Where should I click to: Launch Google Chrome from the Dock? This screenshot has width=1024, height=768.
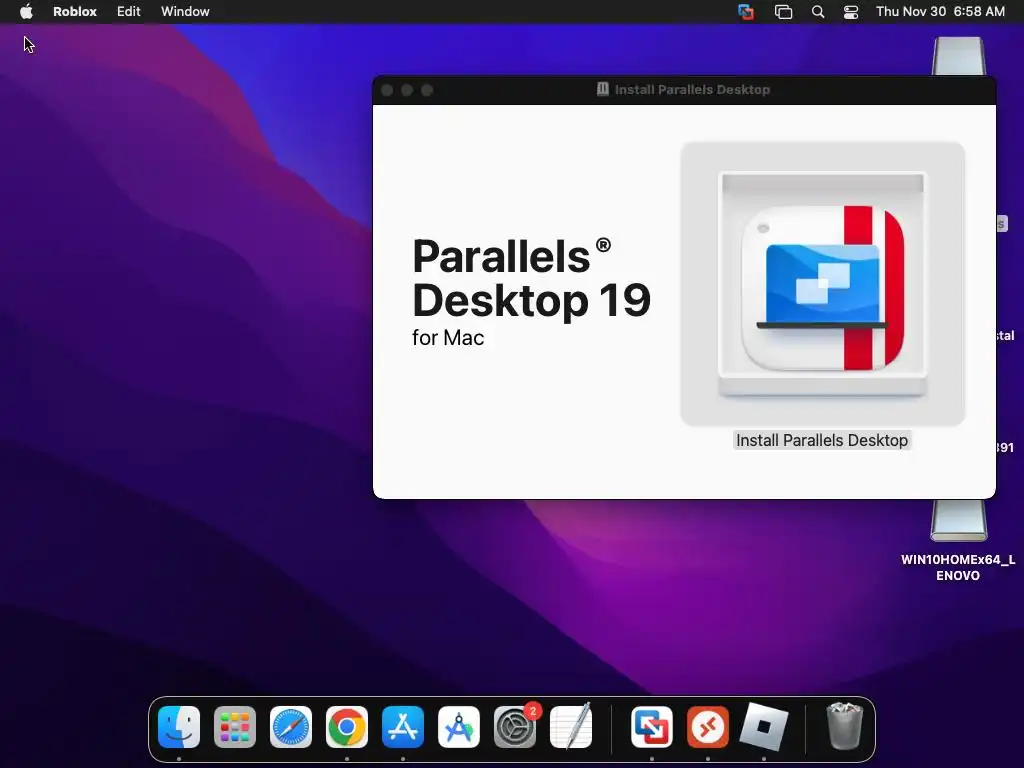pyautogui.click(x=347, y=727)
